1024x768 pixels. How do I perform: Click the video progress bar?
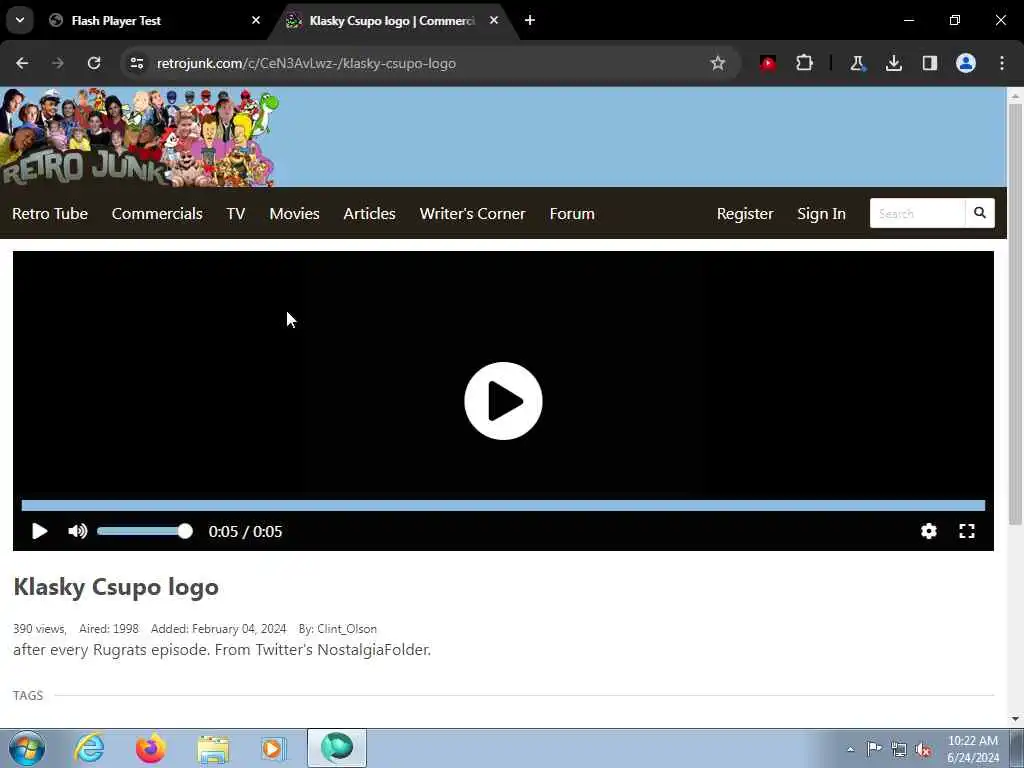click(503, 505)
